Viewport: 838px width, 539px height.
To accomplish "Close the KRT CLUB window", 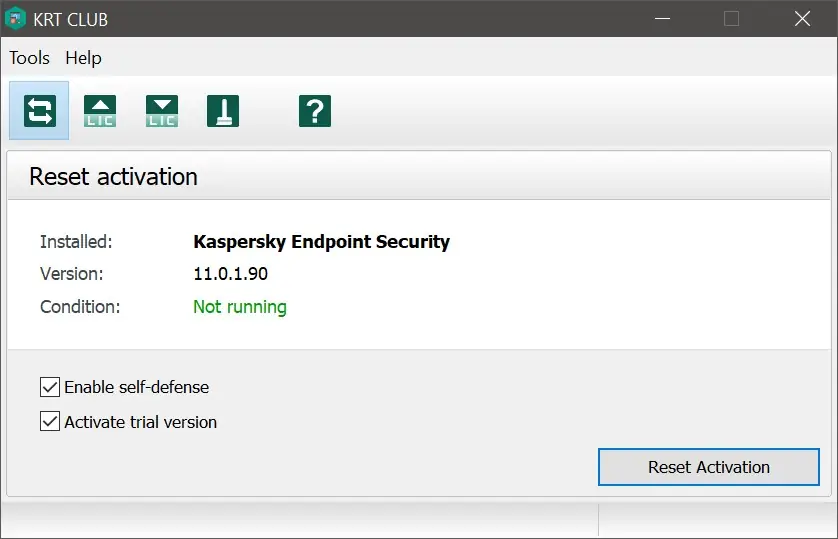I will [802, 19].
